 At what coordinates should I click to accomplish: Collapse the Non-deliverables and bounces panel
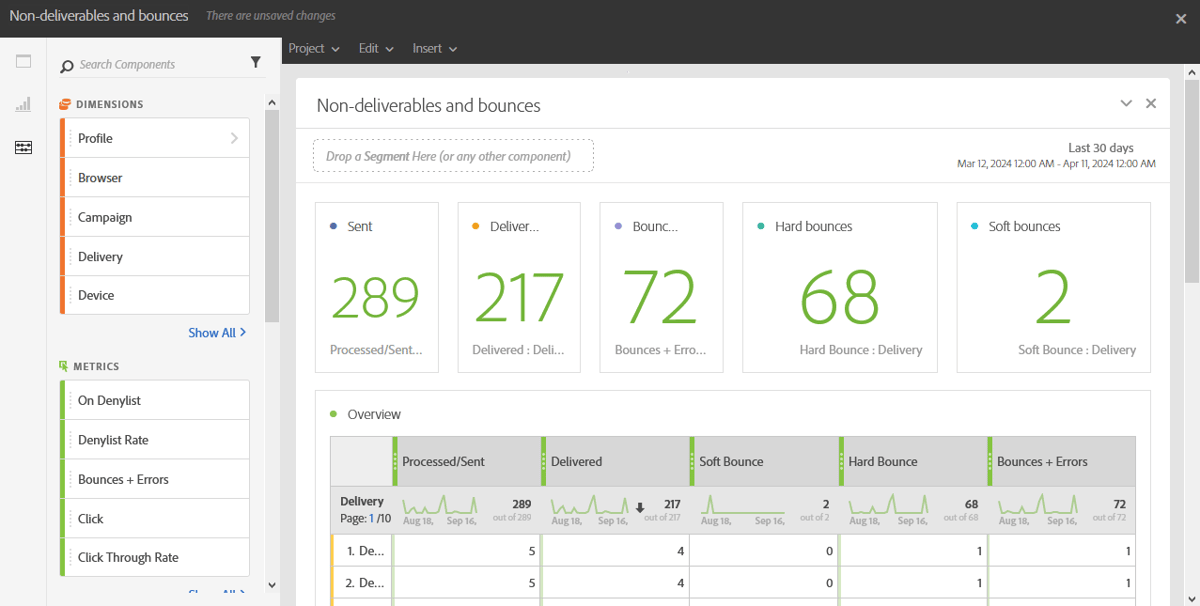[1126, 103]
